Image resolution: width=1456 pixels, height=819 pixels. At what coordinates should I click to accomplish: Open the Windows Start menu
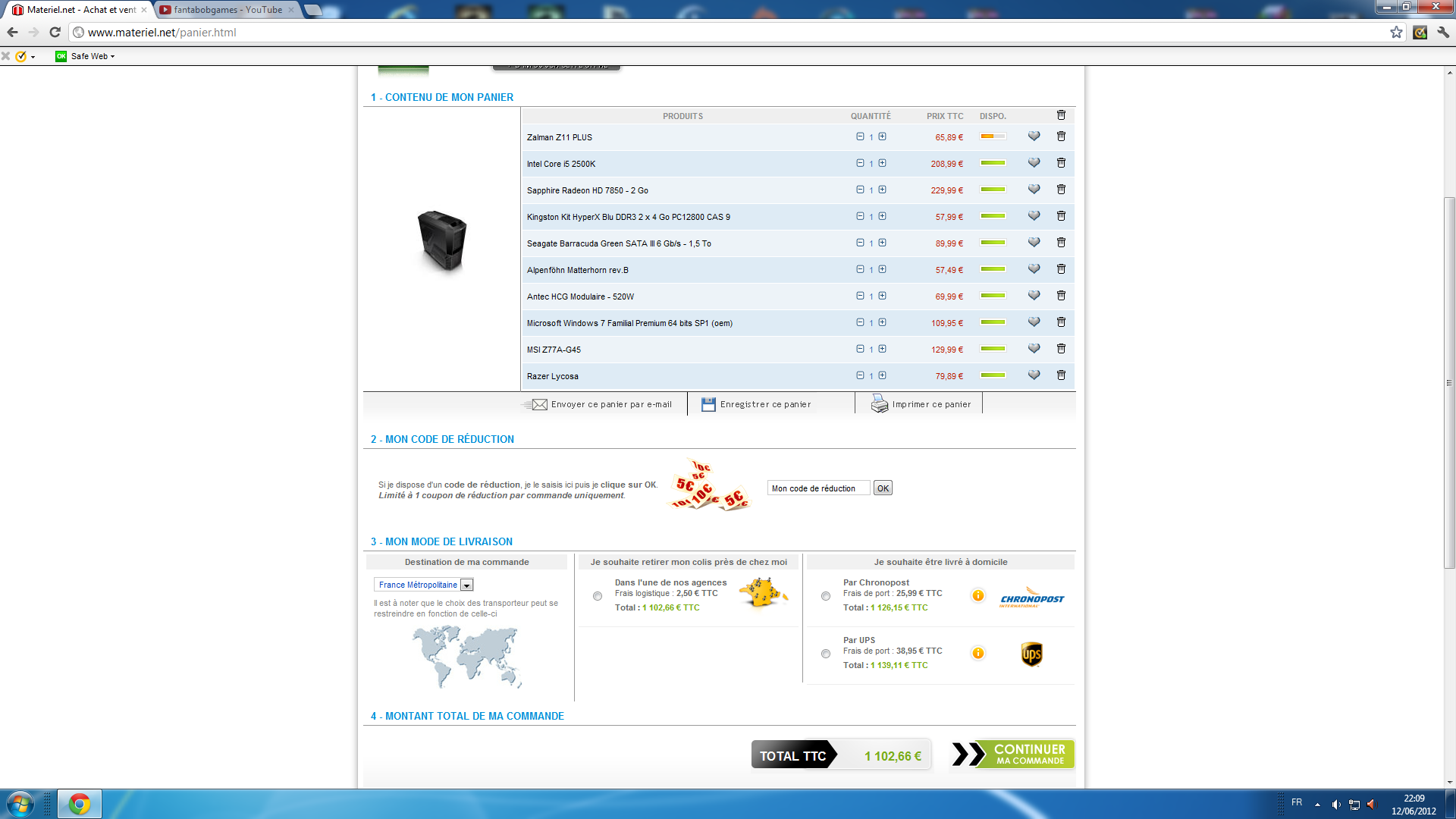click(20, 804)
